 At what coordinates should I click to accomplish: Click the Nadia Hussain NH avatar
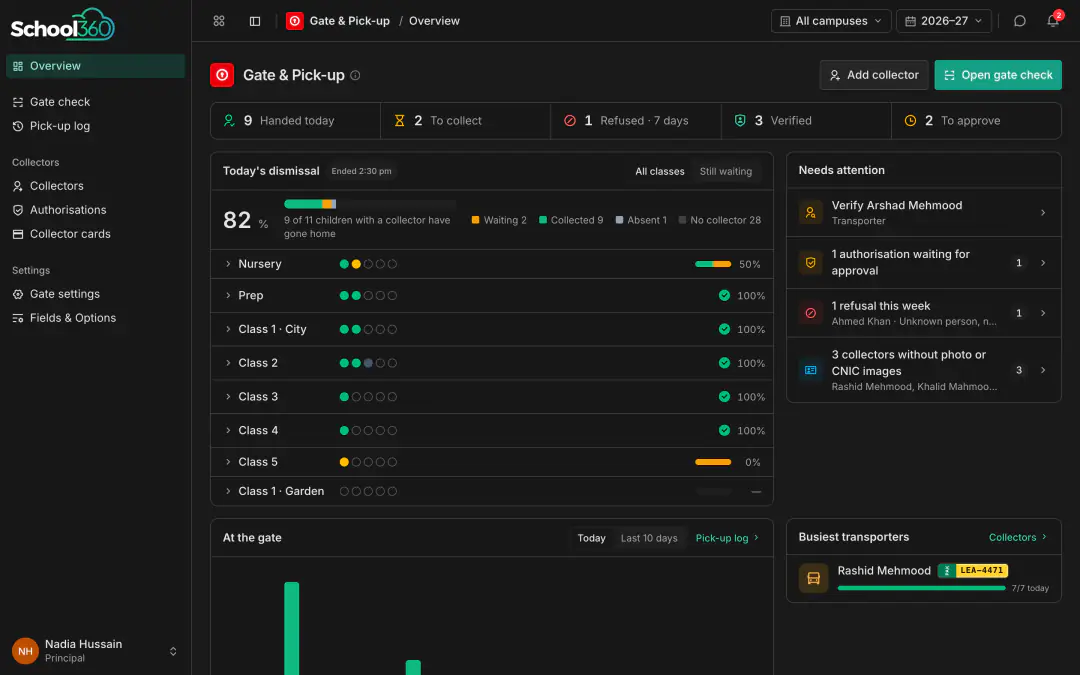(x=25, y=651)
